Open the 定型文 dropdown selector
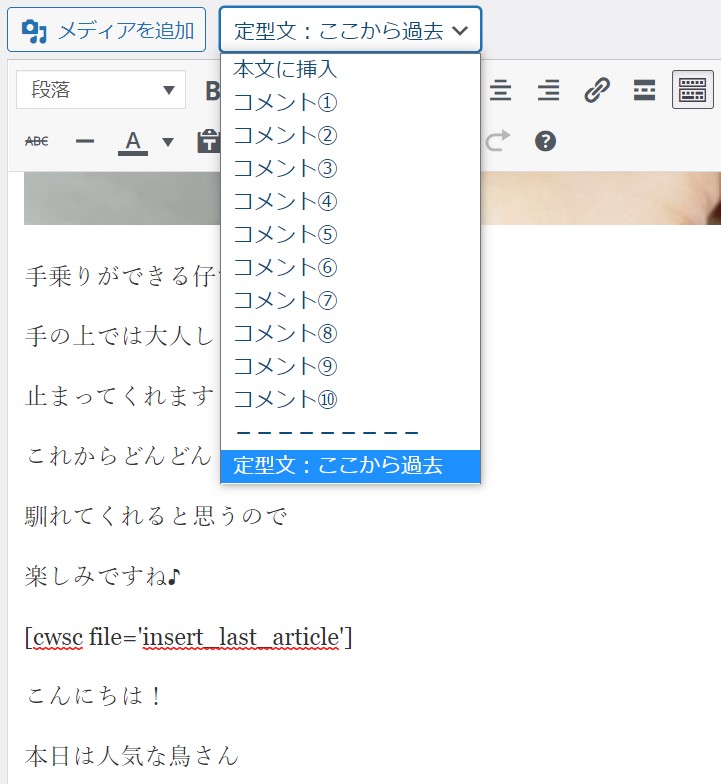The width and height of the screenshot is (721, 784). (x=350, y=30)
